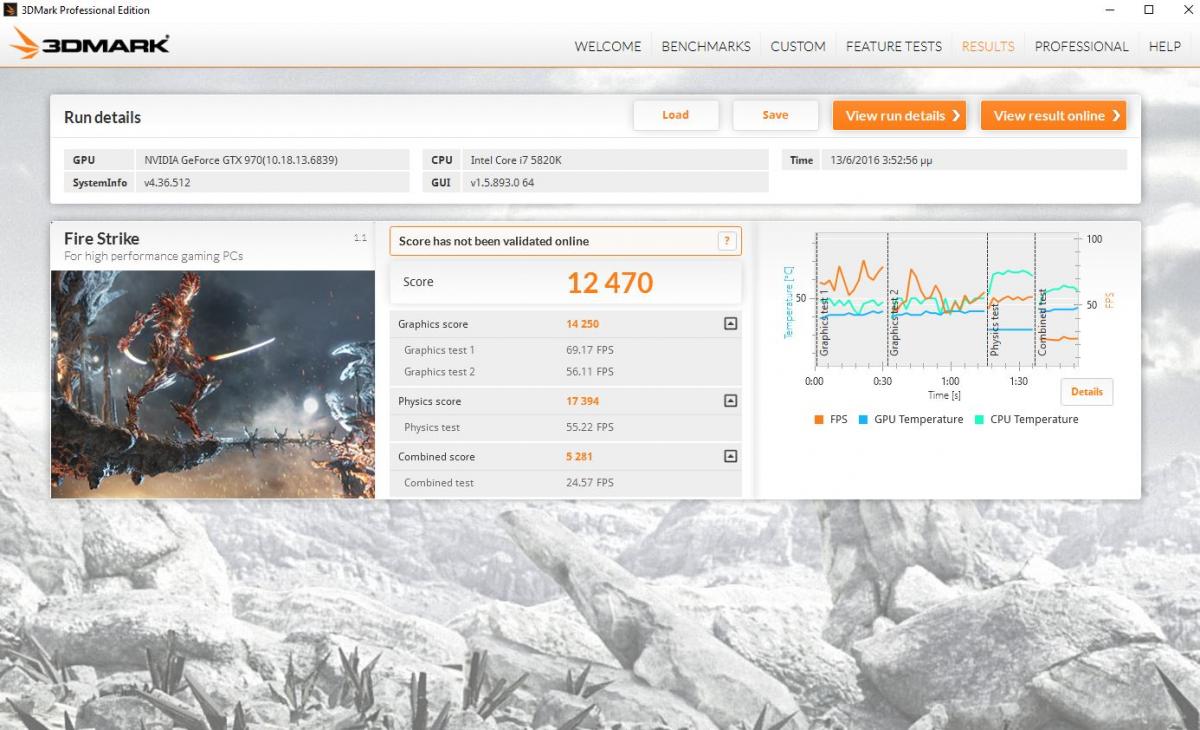Click Combined test result 24.57 FPS

click(x=590, y=483)
